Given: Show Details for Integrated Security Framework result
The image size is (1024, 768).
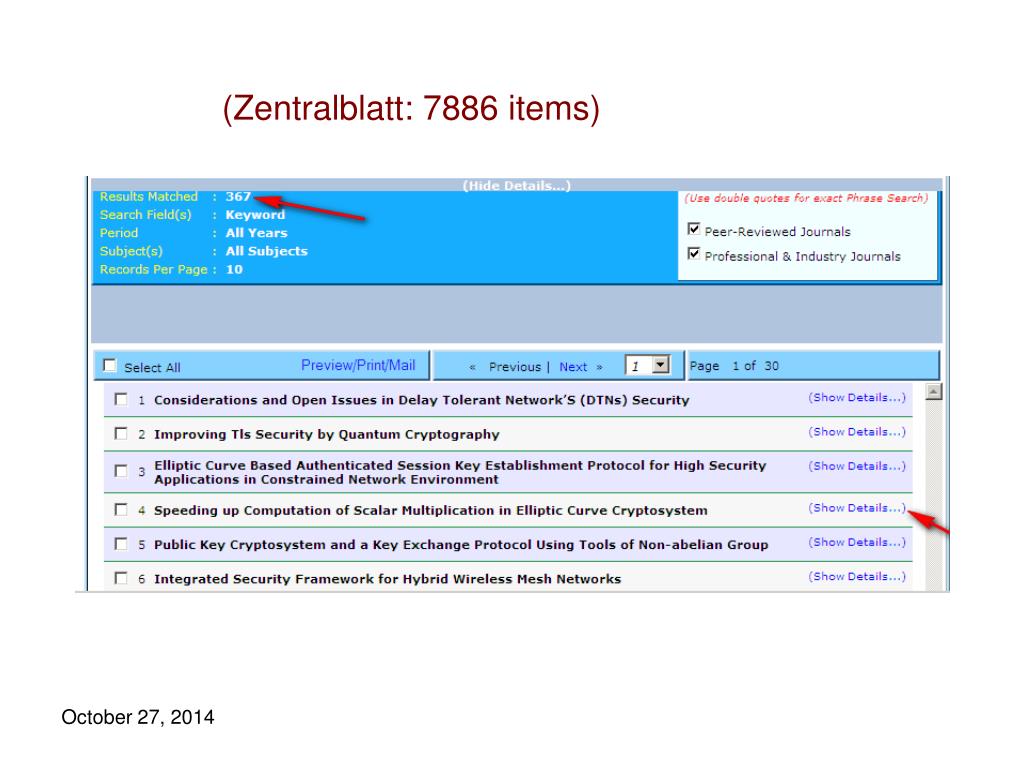Looking at the screenshot, I should pos(857,576).
